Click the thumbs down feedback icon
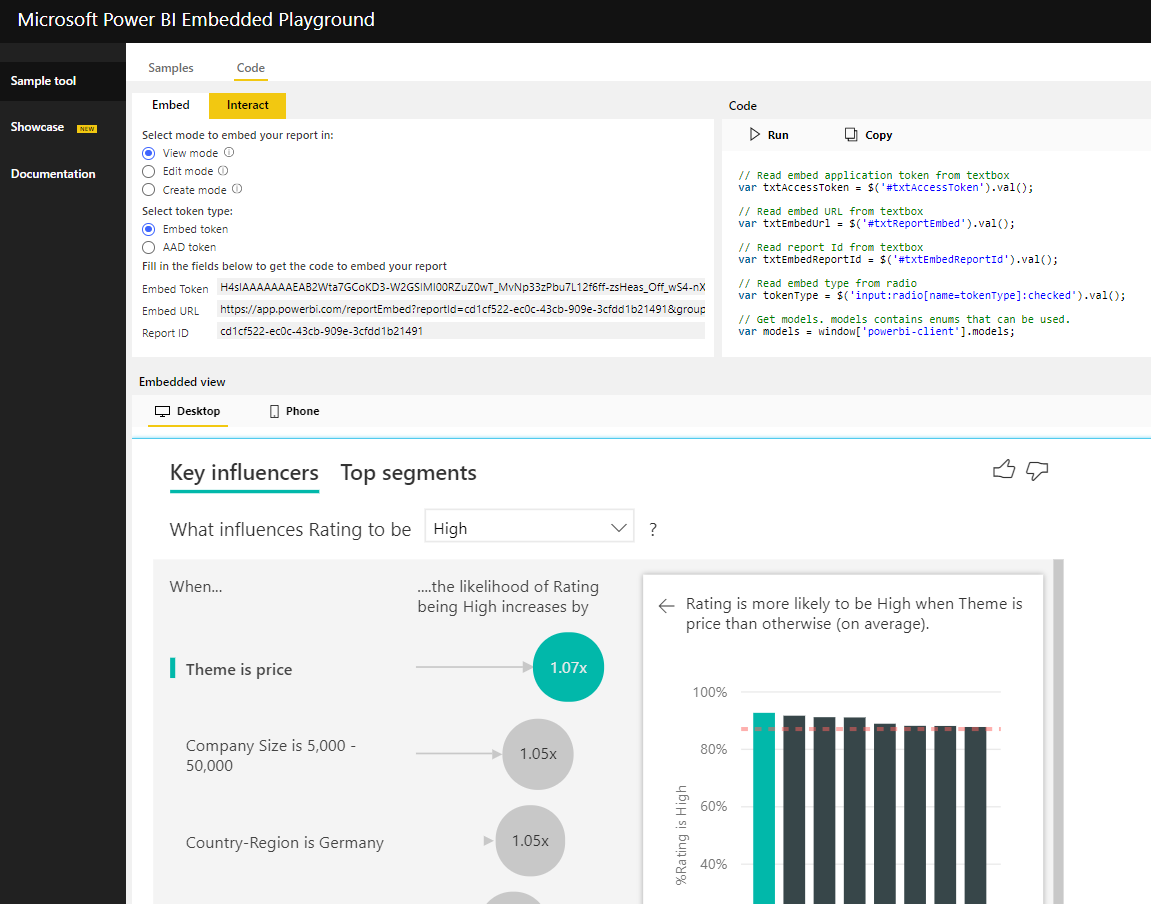The width and height of the screenshot is (1151, 904). (x=1036, y=470)
